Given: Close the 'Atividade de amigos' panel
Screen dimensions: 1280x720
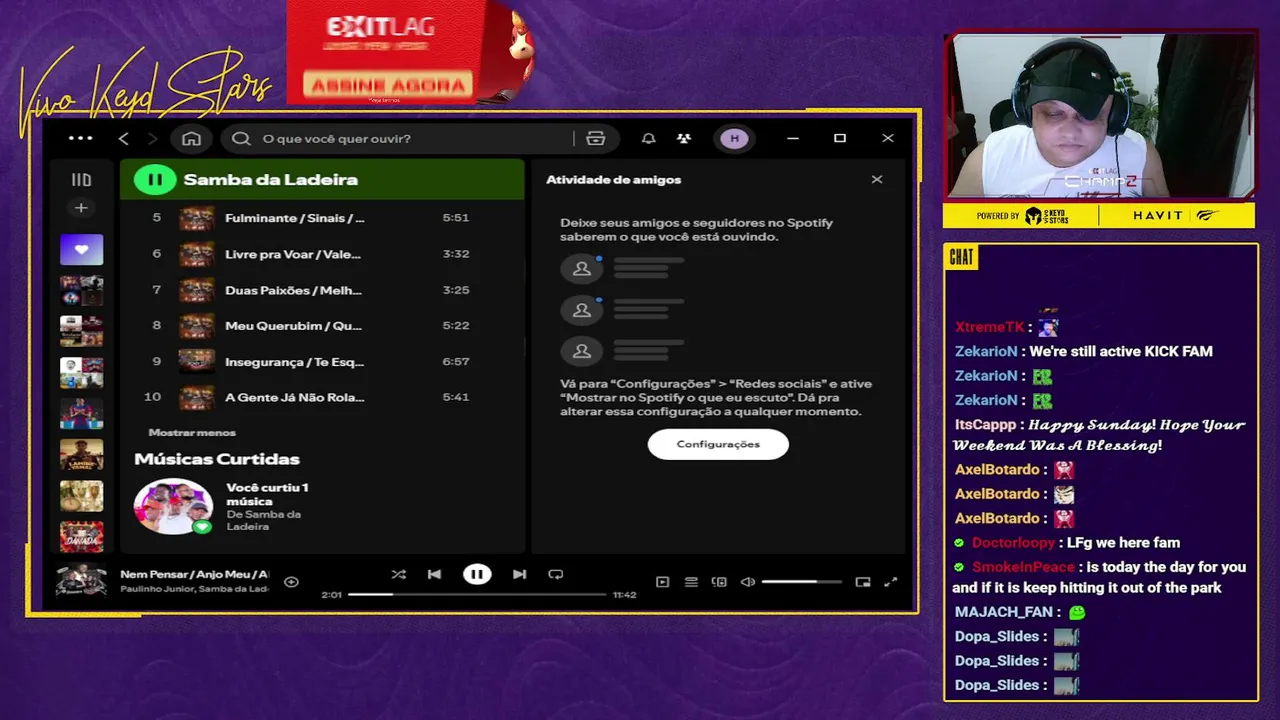Looking at the screenshot, I should [877, 180].
